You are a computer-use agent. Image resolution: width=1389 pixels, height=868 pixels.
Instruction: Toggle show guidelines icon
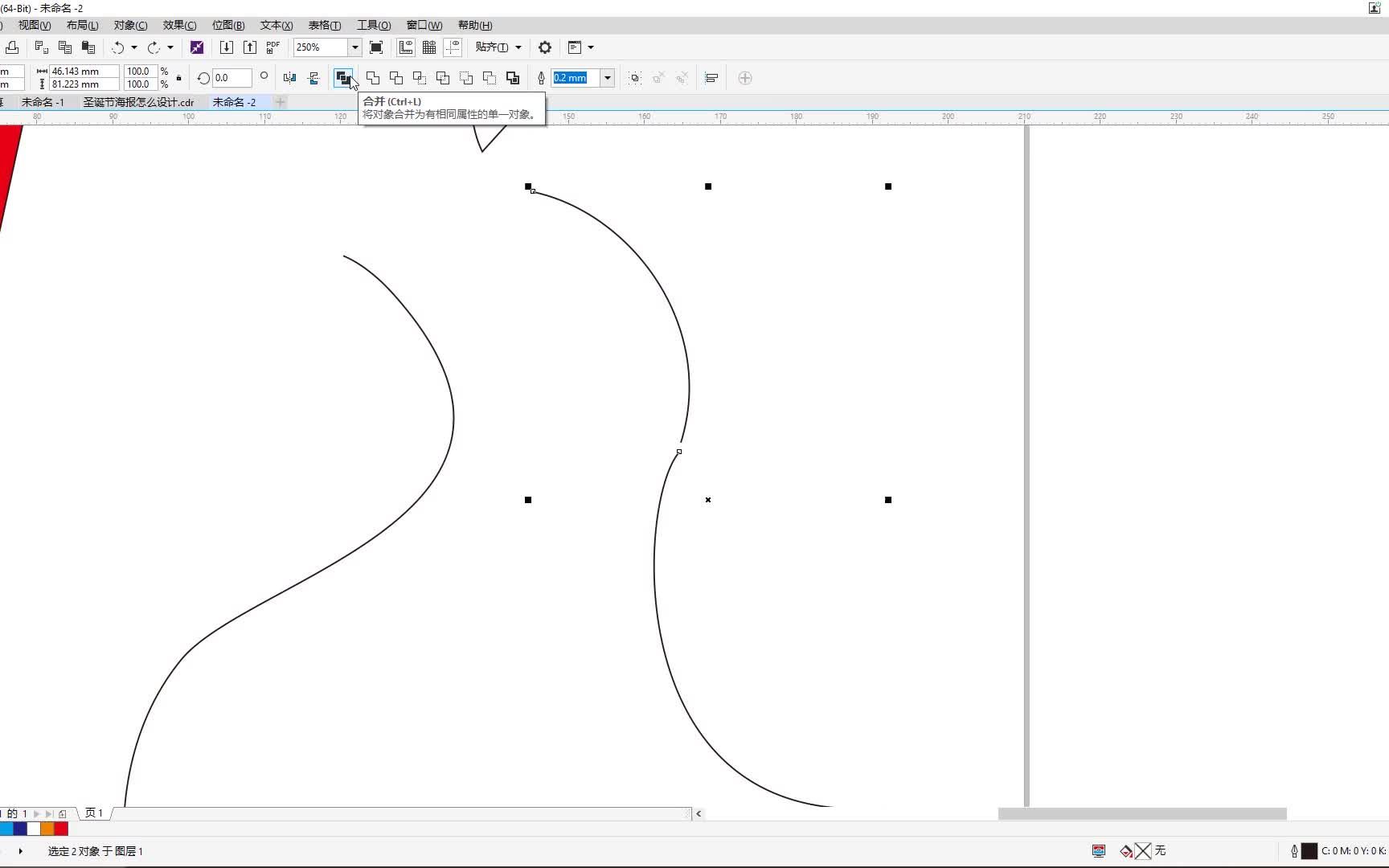(x=453, y=47)
